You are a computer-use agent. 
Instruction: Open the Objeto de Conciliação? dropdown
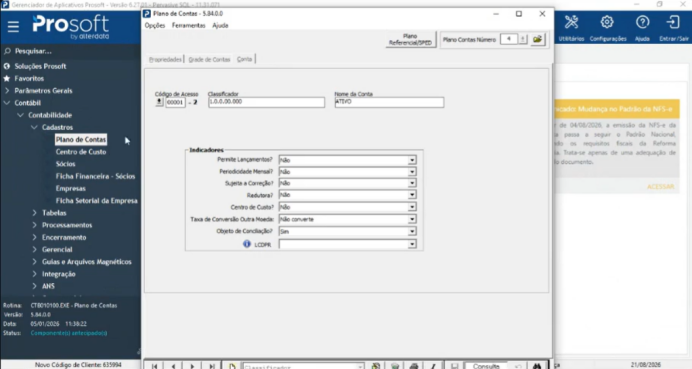coord(412,231)
